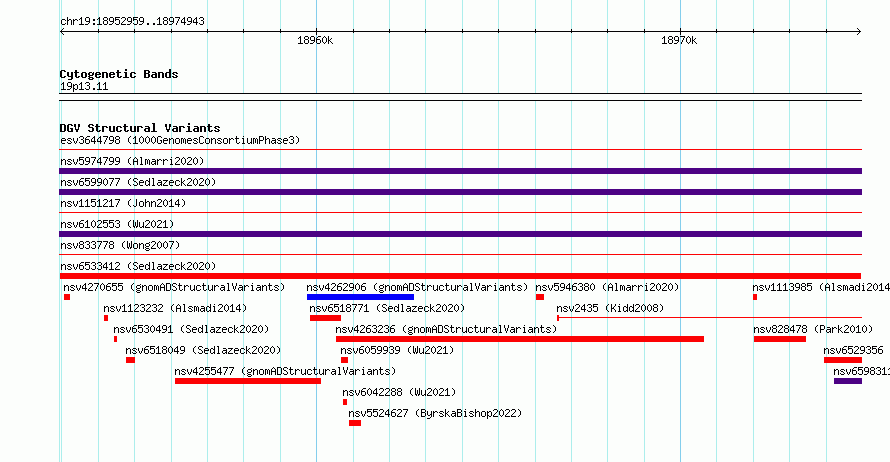Open nsv5974799 (Almarri2020) label
890x462 pixels.
point(132,161)
